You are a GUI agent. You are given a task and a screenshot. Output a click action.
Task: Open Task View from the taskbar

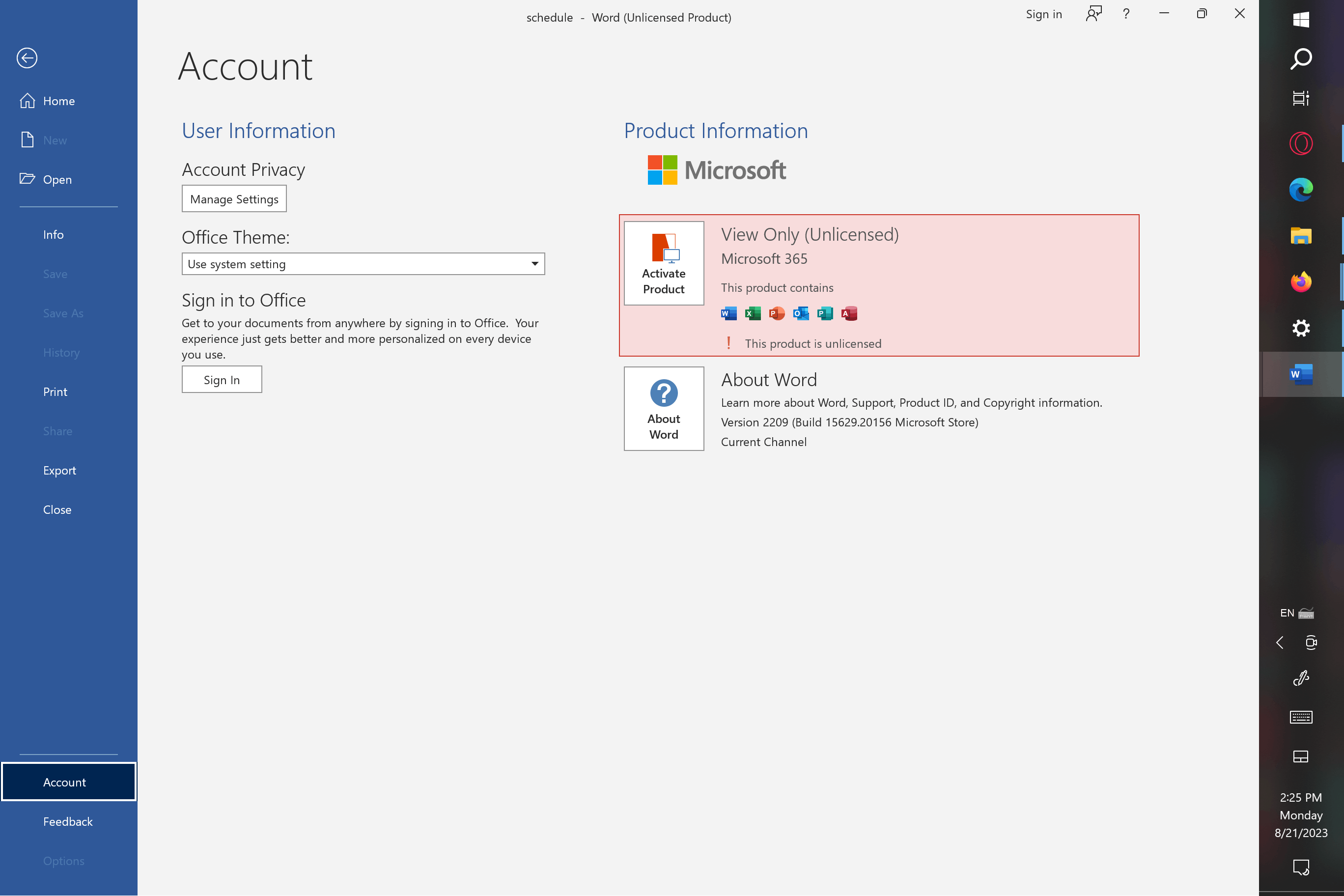(1301, 98)
